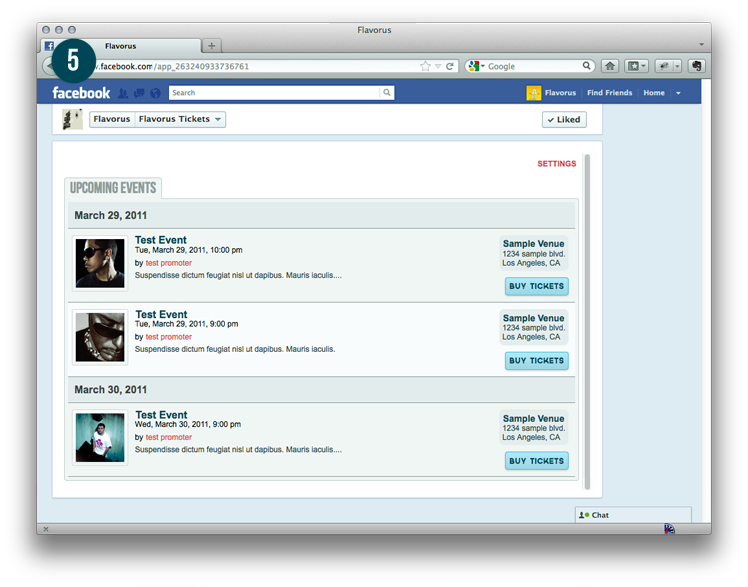
Task: Click the Facebook favicon tab
Action: (x=49, y=46)
